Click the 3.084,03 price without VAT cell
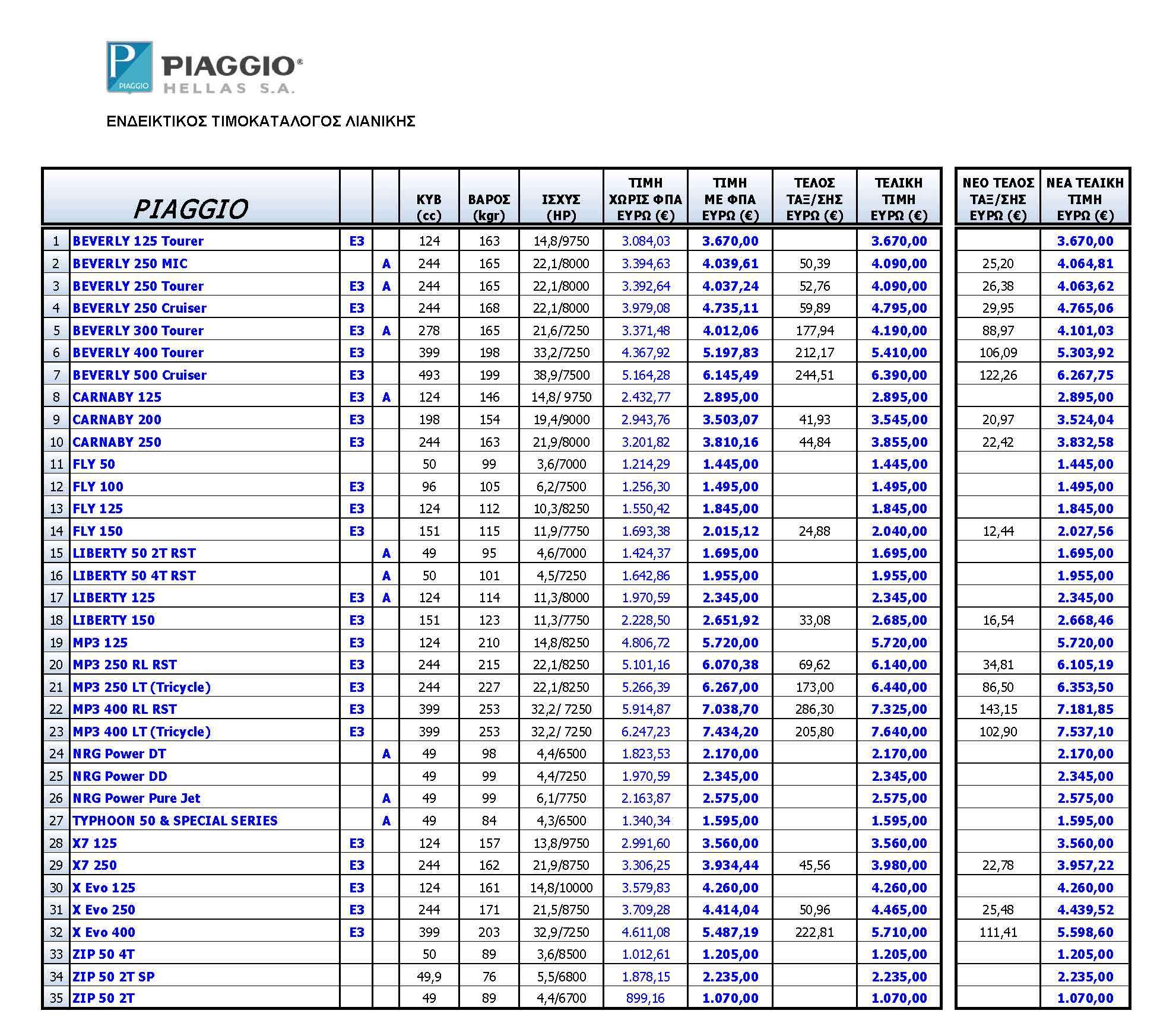Viewport: 1176px width, 1036px height. point(645,241)
